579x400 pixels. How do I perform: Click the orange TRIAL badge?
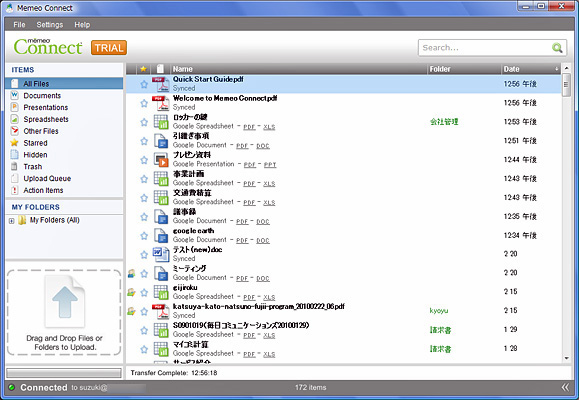pyautogui.click(x=109, y=48)
